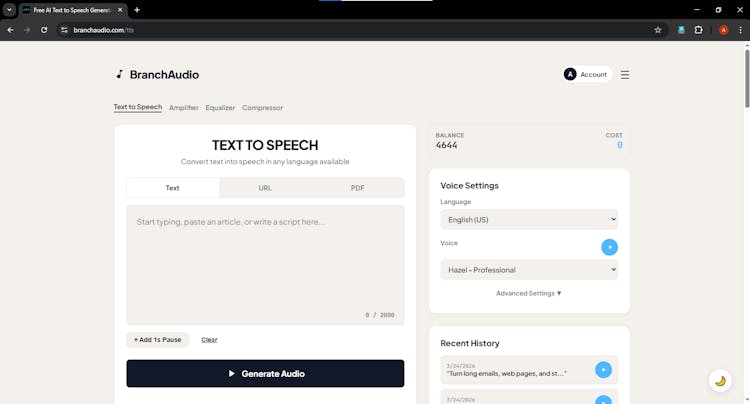Open the hamburger menu icon

click(x=625, y=74)
